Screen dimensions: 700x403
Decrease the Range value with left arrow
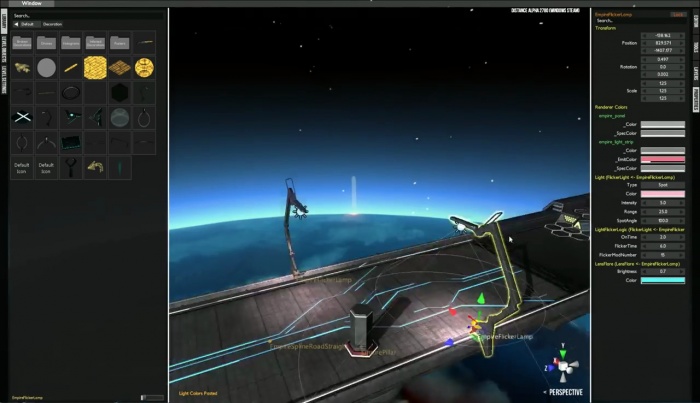click(x=644, y=212)
